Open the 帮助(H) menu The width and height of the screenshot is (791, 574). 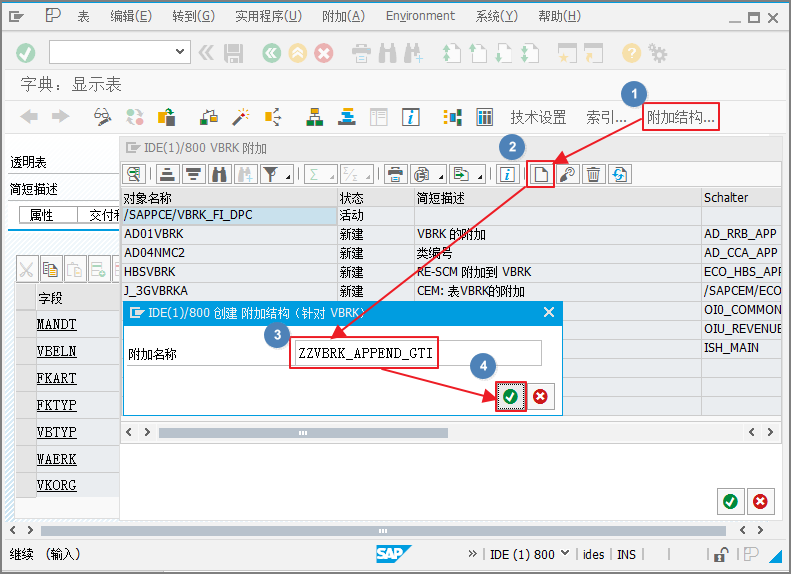[x=559, y=16]
